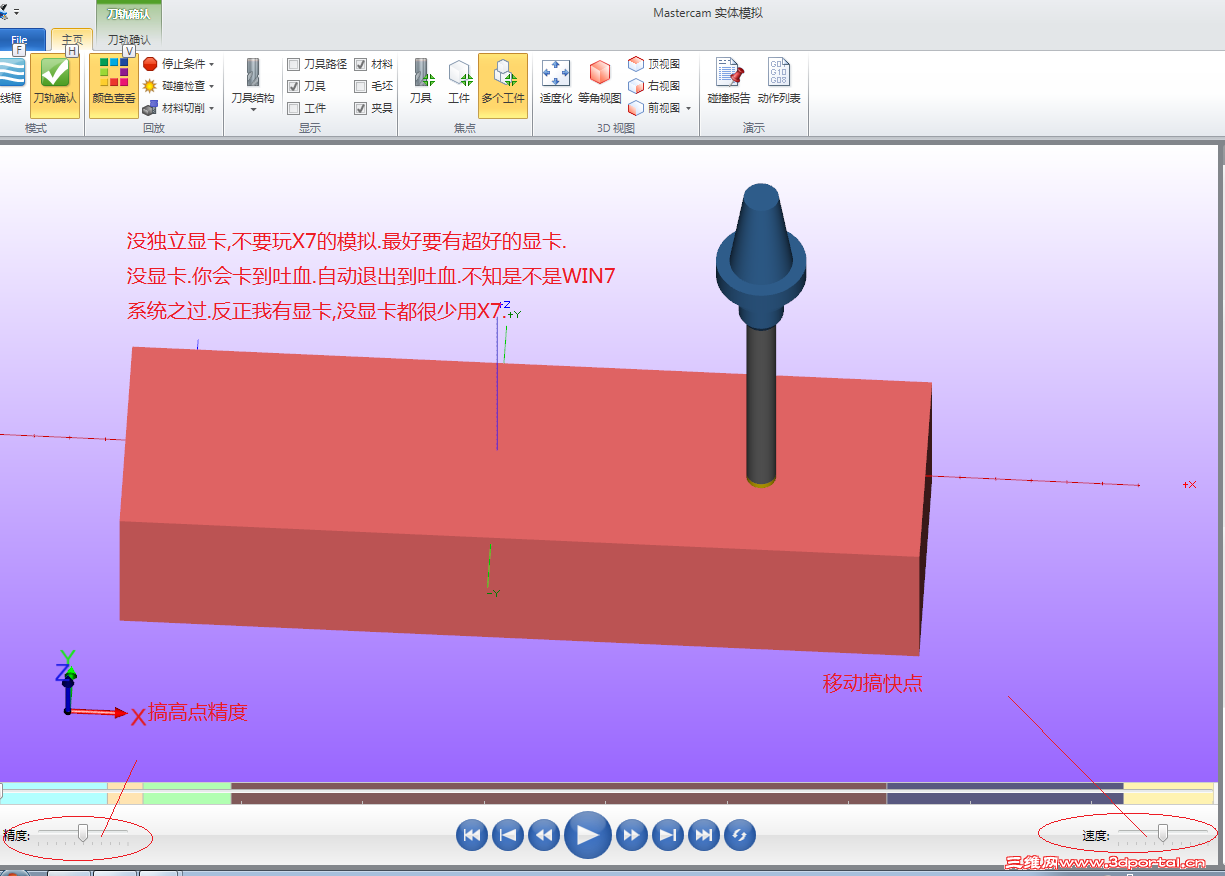1225x876 pixels.
Task: Open 碰撞报告 collision report
Action: pyautogui.click(x=729, y=82)
